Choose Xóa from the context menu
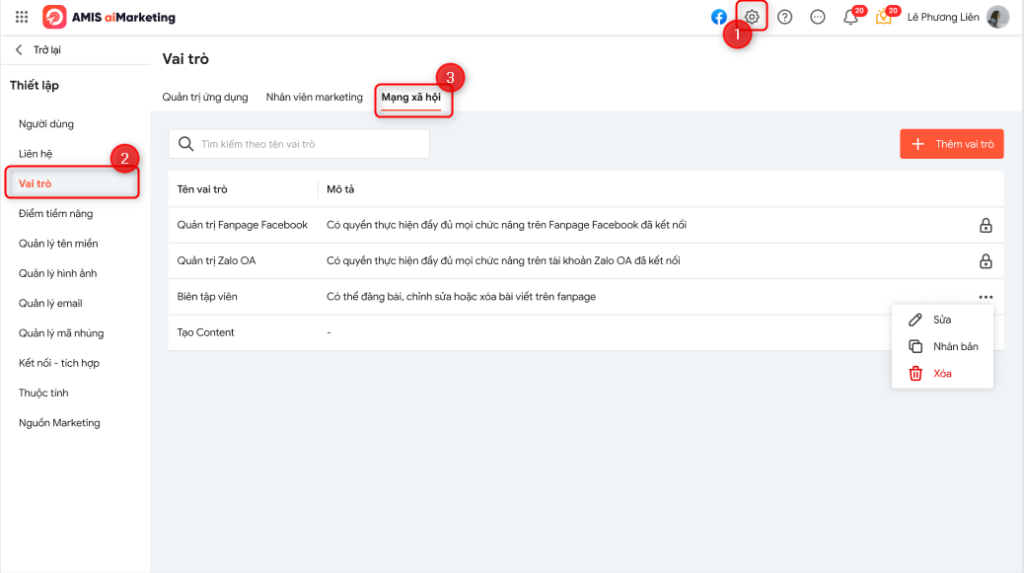The image size is (1024, 573). 942,374
